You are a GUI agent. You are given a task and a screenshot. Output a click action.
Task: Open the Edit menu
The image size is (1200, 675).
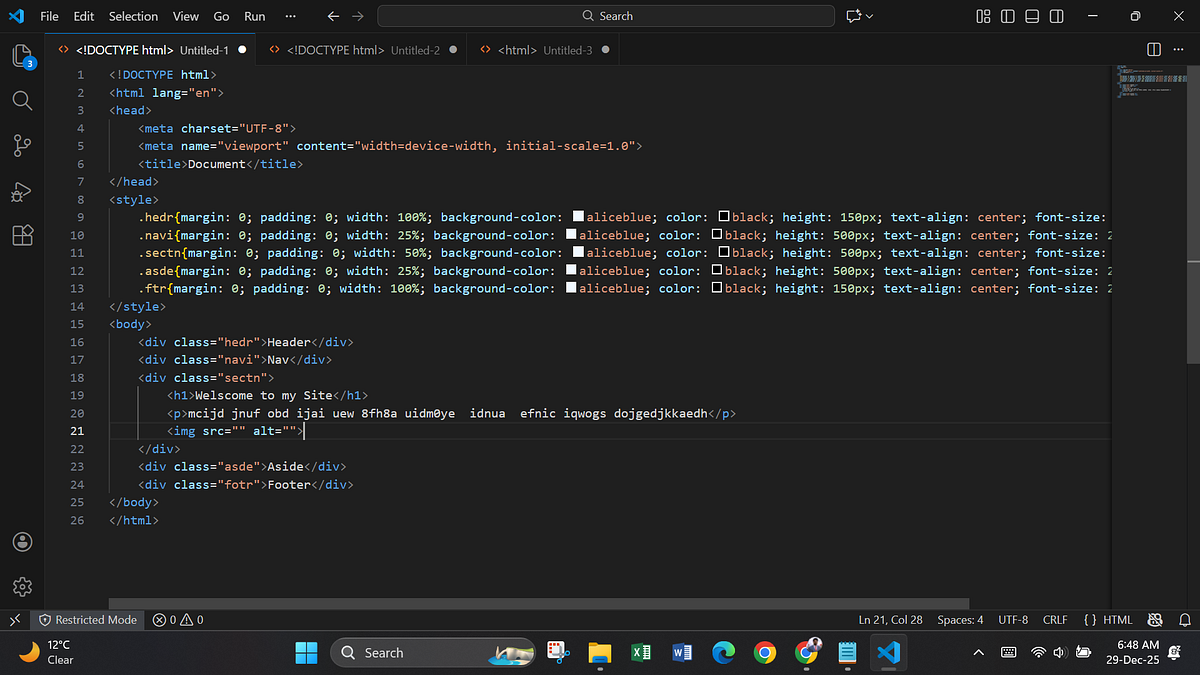(x=84, y=16)
